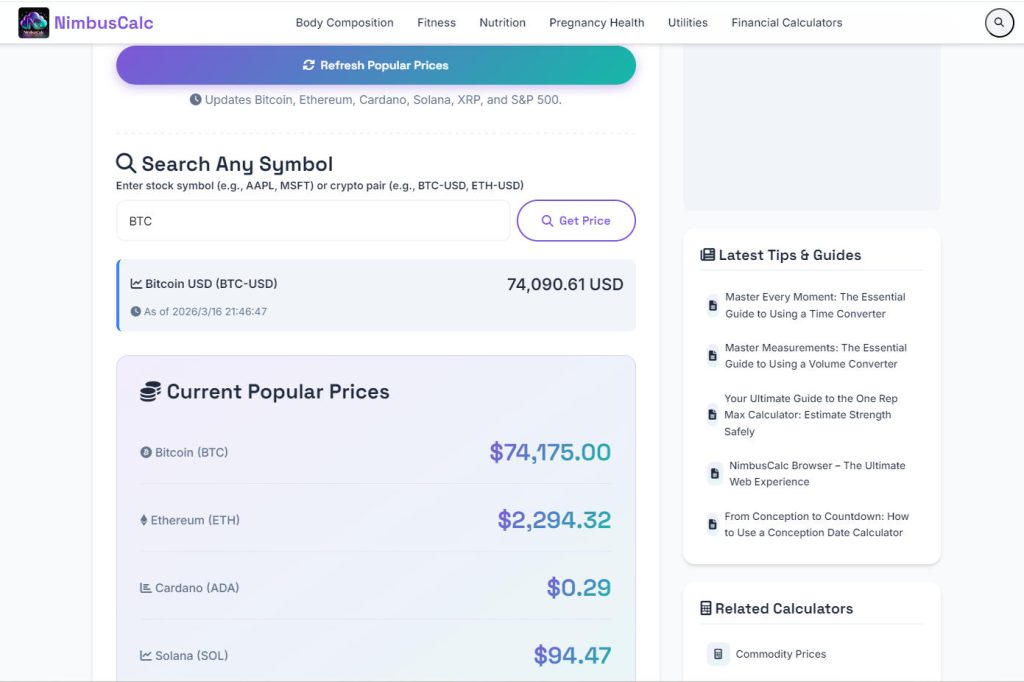Click the calculator icon beside Commodity Prices
The height and width of the screenshot is (682, 1024).
[x=718, y=654]
